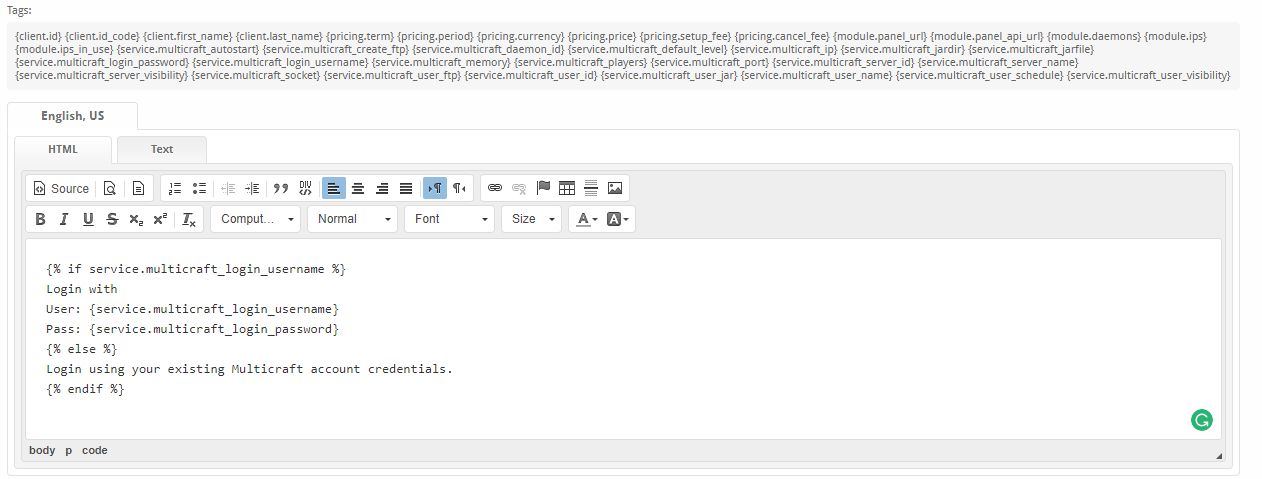Click the Unlink icon
This screenshot has width=1262, height=479.
coord(519,188)
